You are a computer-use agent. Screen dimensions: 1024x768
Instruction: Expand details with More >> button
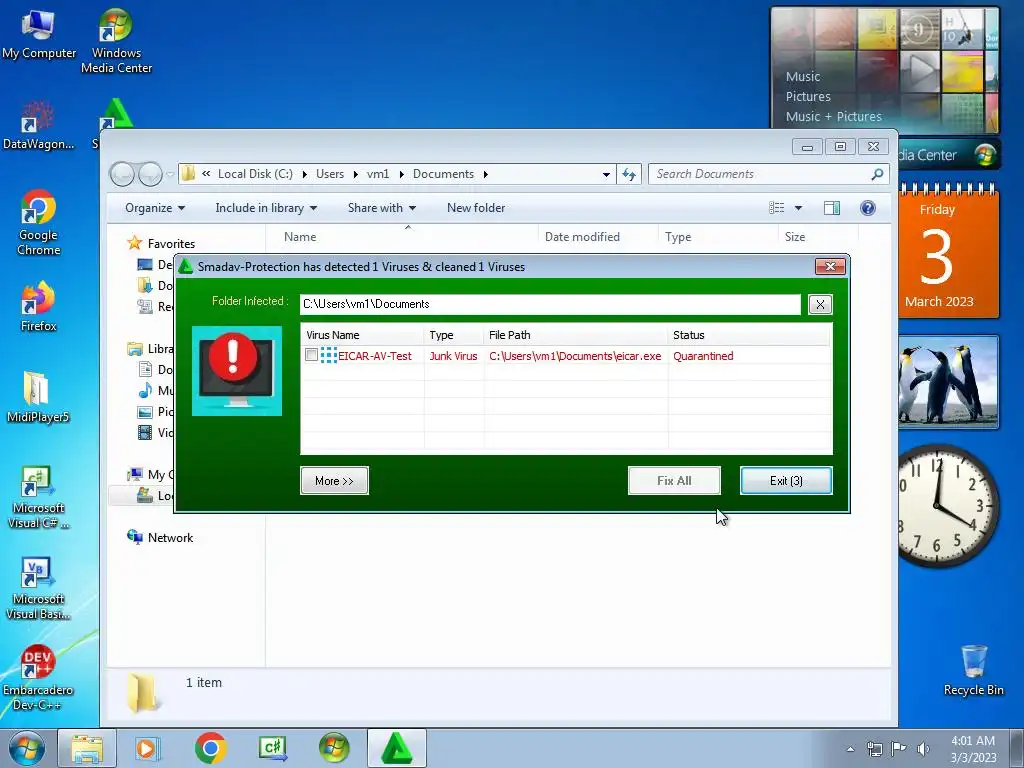(x=334, y=481)
